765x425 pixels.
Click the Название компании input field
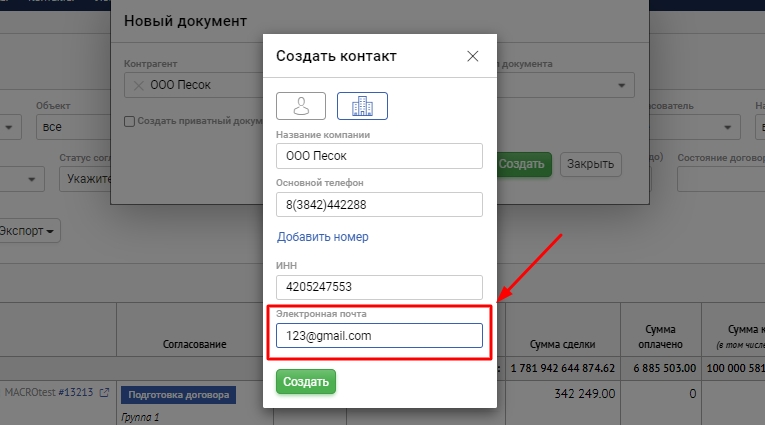coord(379,156)
